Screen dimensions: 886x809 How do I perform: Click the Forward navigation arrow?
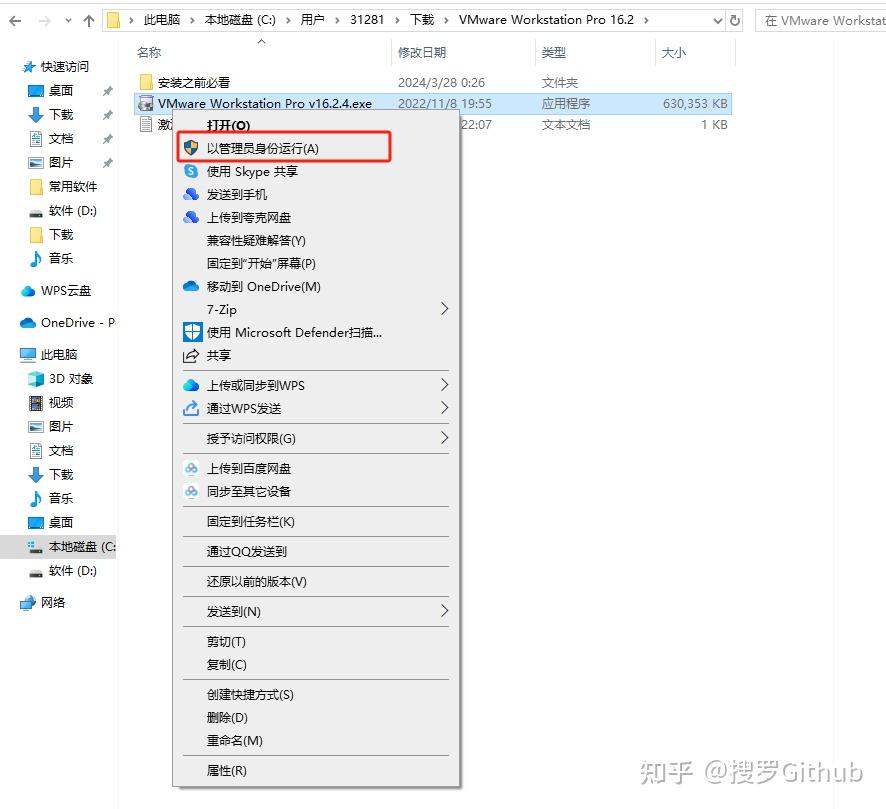[x=44, y=21]
